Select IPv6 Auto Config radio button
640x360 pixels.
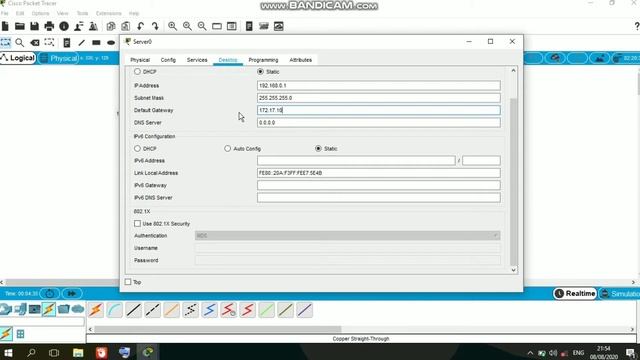227,149
